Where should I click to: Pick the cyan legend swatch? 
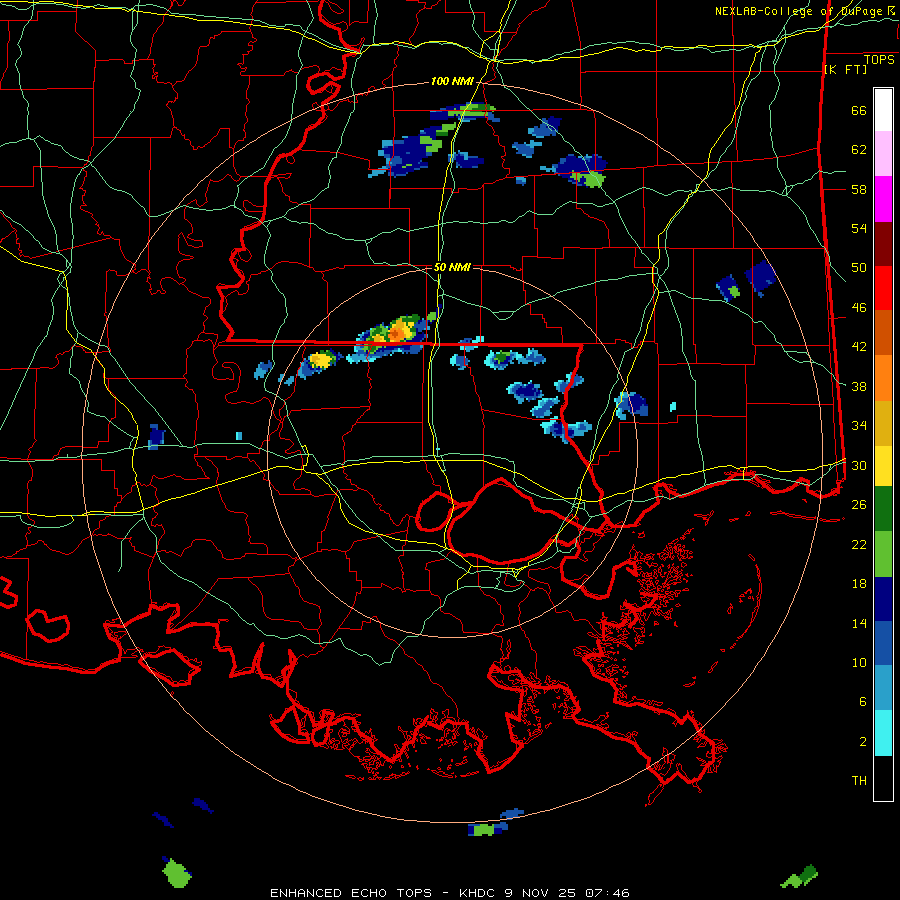[883, 733]
